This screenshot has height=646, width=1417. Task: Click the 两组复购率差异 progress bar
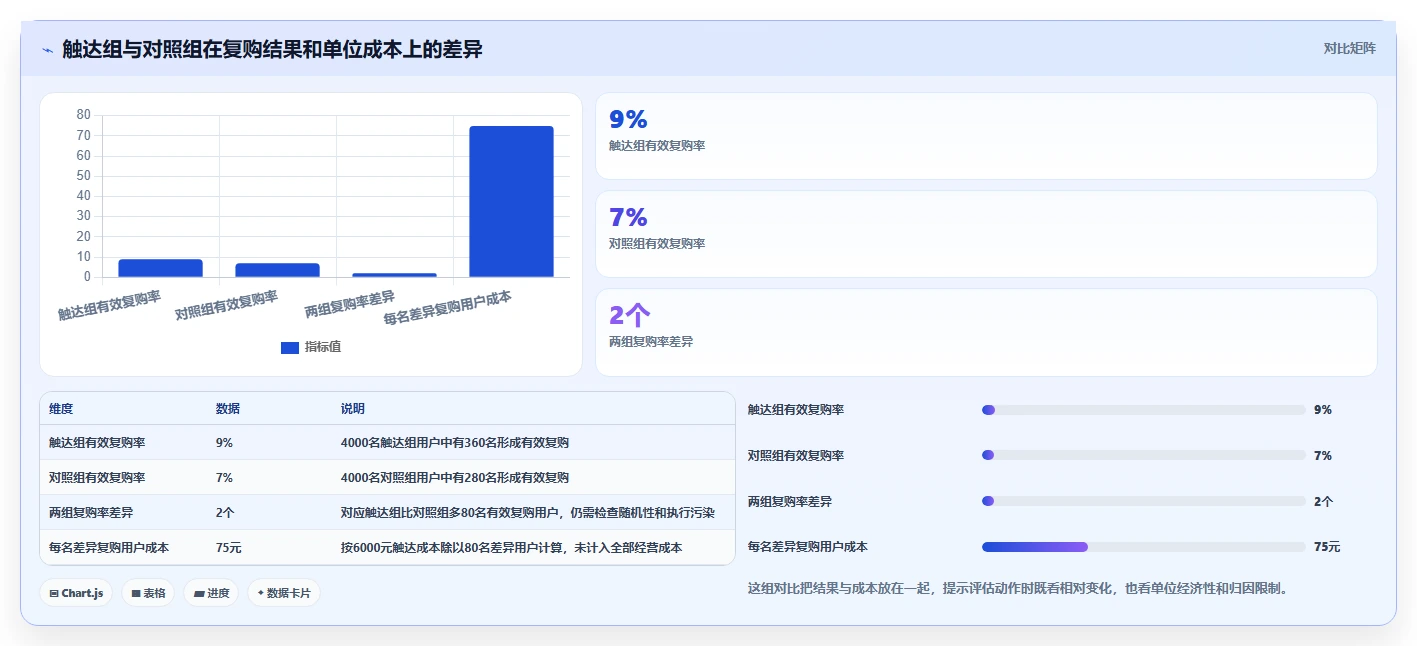coord(1144,501)
